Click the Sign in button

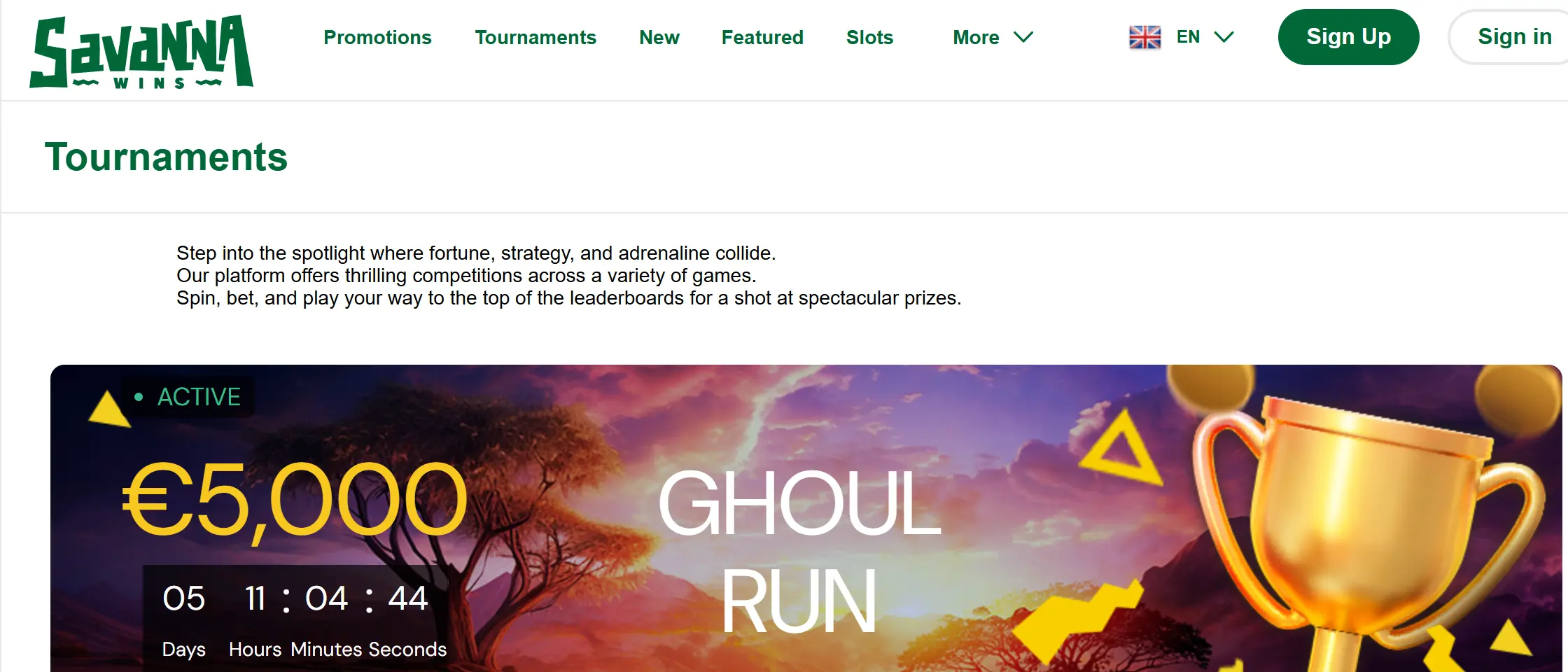coord(1511,37)
